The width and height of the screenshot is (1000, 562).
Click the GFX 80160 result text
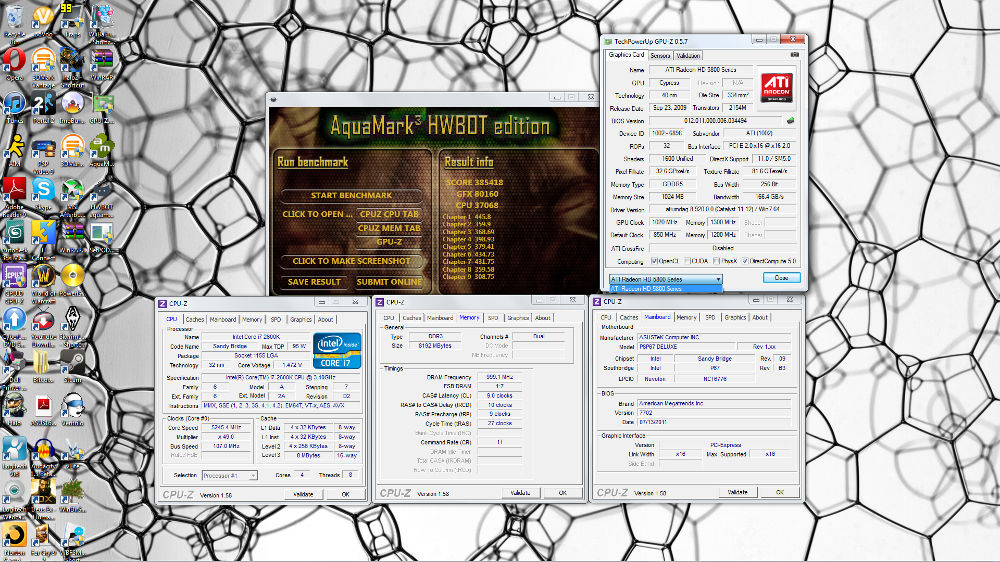pyautogui.click(x=477, y=194)
